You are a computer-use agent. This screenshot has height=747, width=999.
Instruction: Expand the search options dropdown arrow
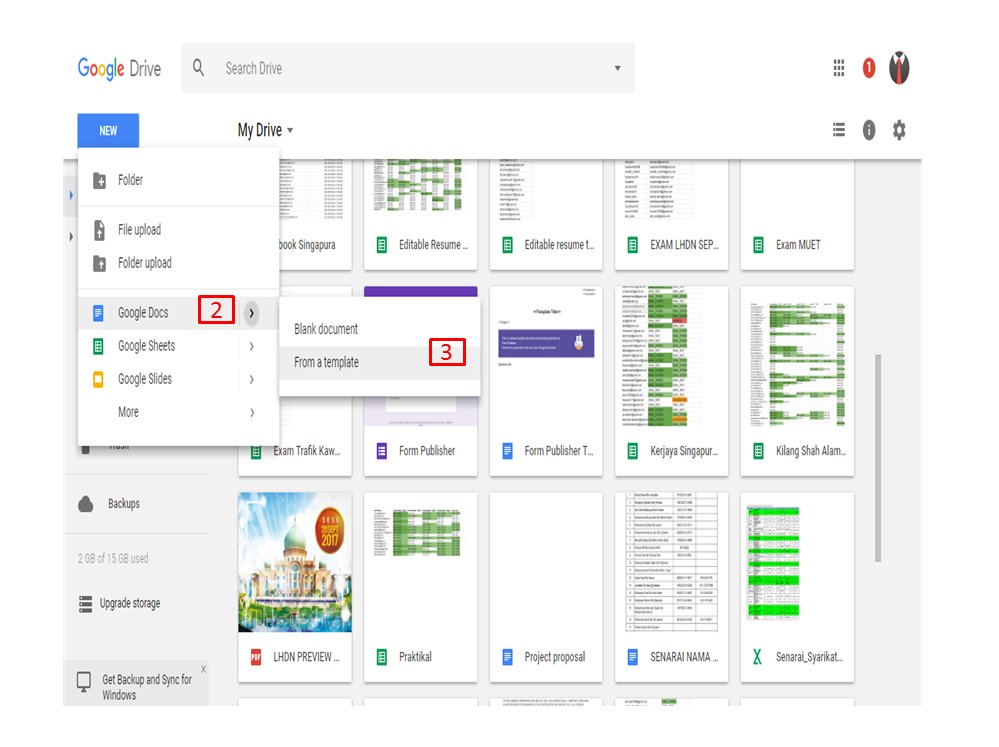(617, 68)
